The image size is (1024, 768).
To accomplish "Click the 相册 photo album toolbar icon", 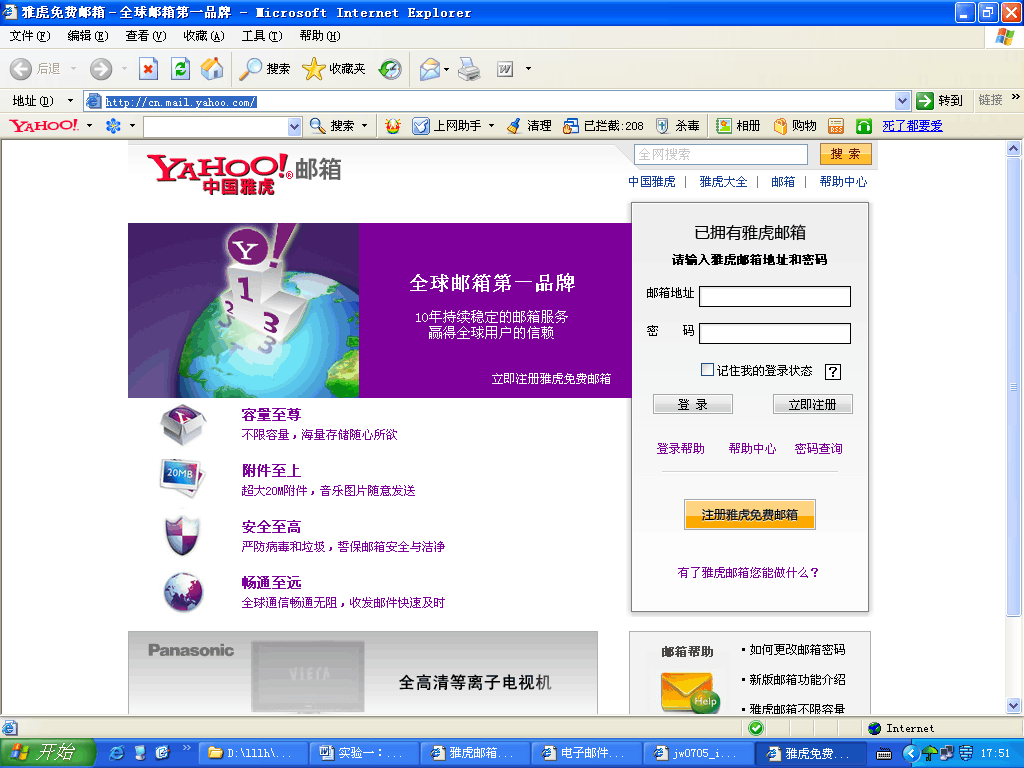I will 724,126.
